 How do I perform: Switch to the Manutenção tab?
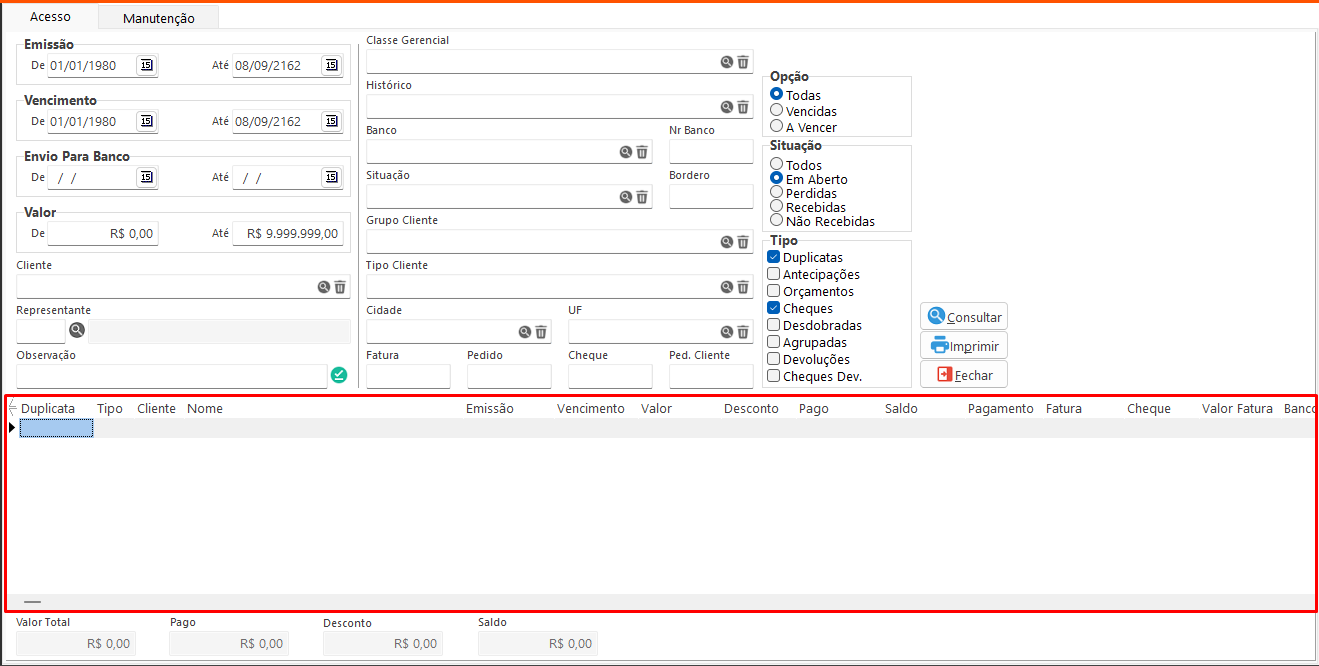(159, 18)
